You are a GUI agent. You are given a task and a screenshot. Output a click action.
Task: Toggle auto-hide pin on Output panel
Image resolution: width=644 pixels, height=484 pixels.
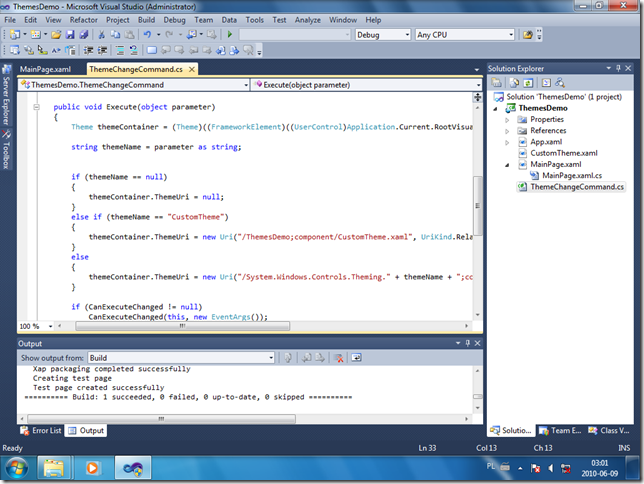[x=467, y=343]
